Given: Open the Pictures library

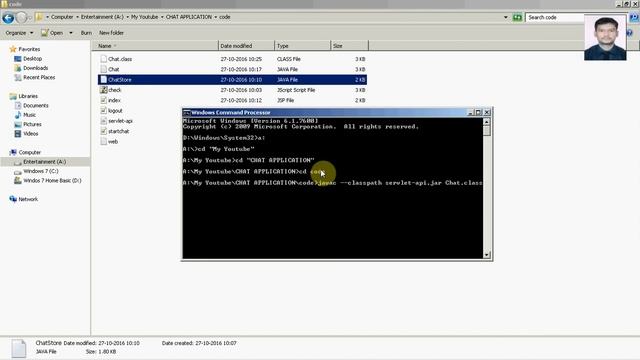Looking at the screenshot, I should click(32, 124).
